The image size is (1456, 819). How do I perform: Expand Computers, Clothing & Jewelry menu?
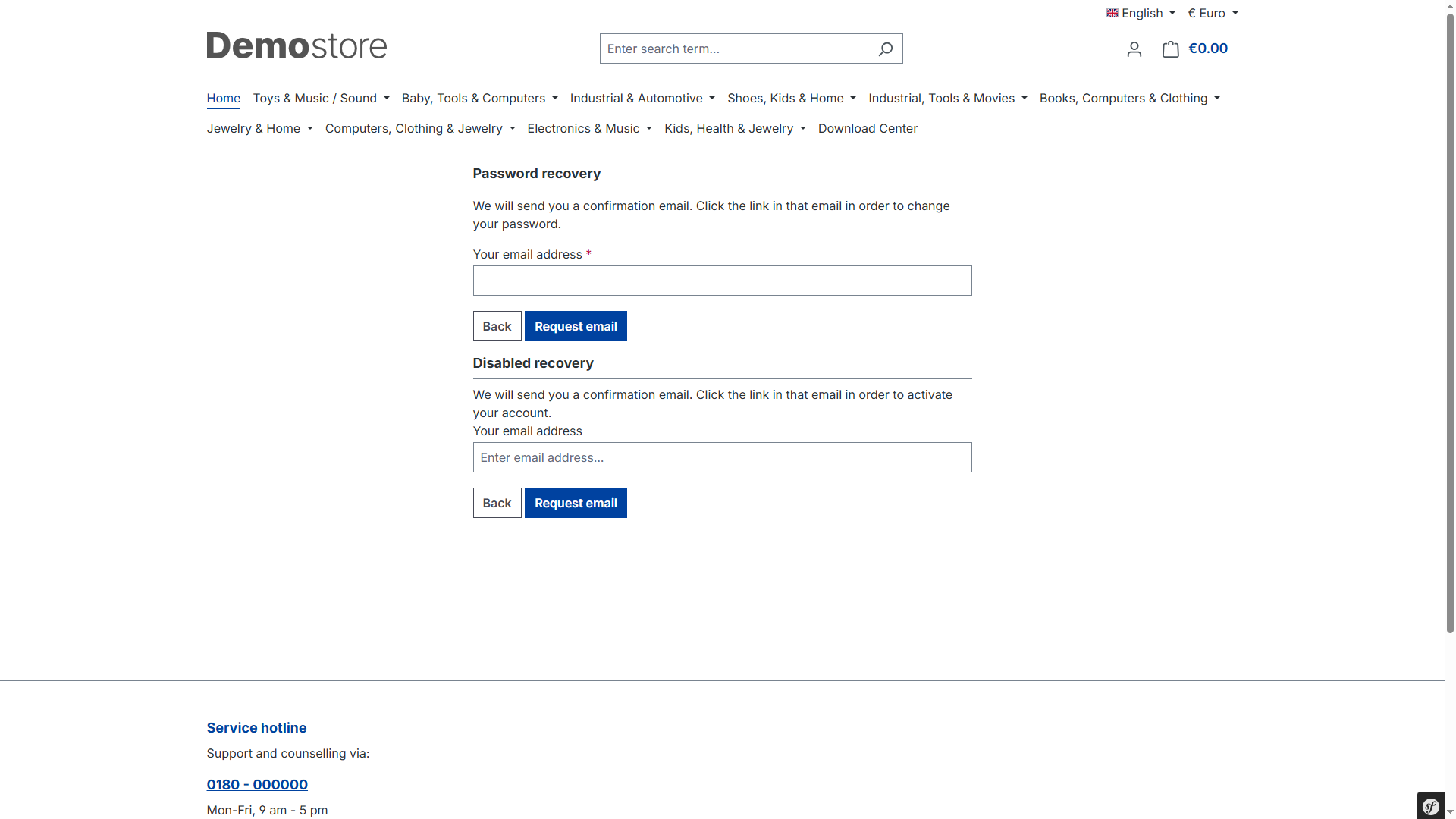click(x=420, y=129)
